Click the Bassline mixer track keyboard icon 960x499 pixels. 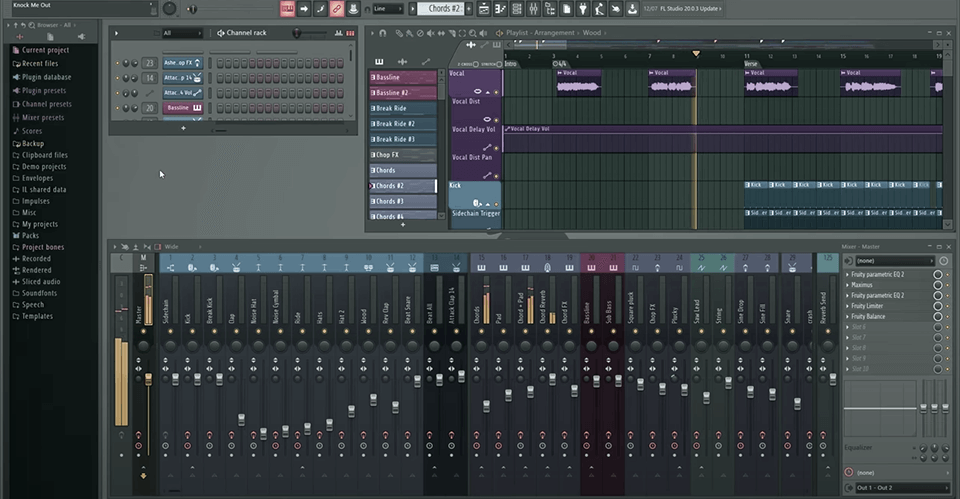click(x=591, y=268)
